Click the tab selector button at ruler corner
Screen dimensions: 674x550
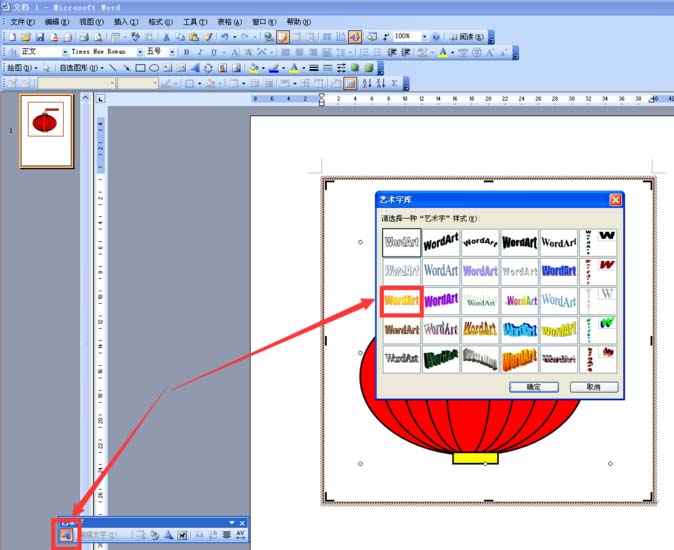click(x=100, y=99)
